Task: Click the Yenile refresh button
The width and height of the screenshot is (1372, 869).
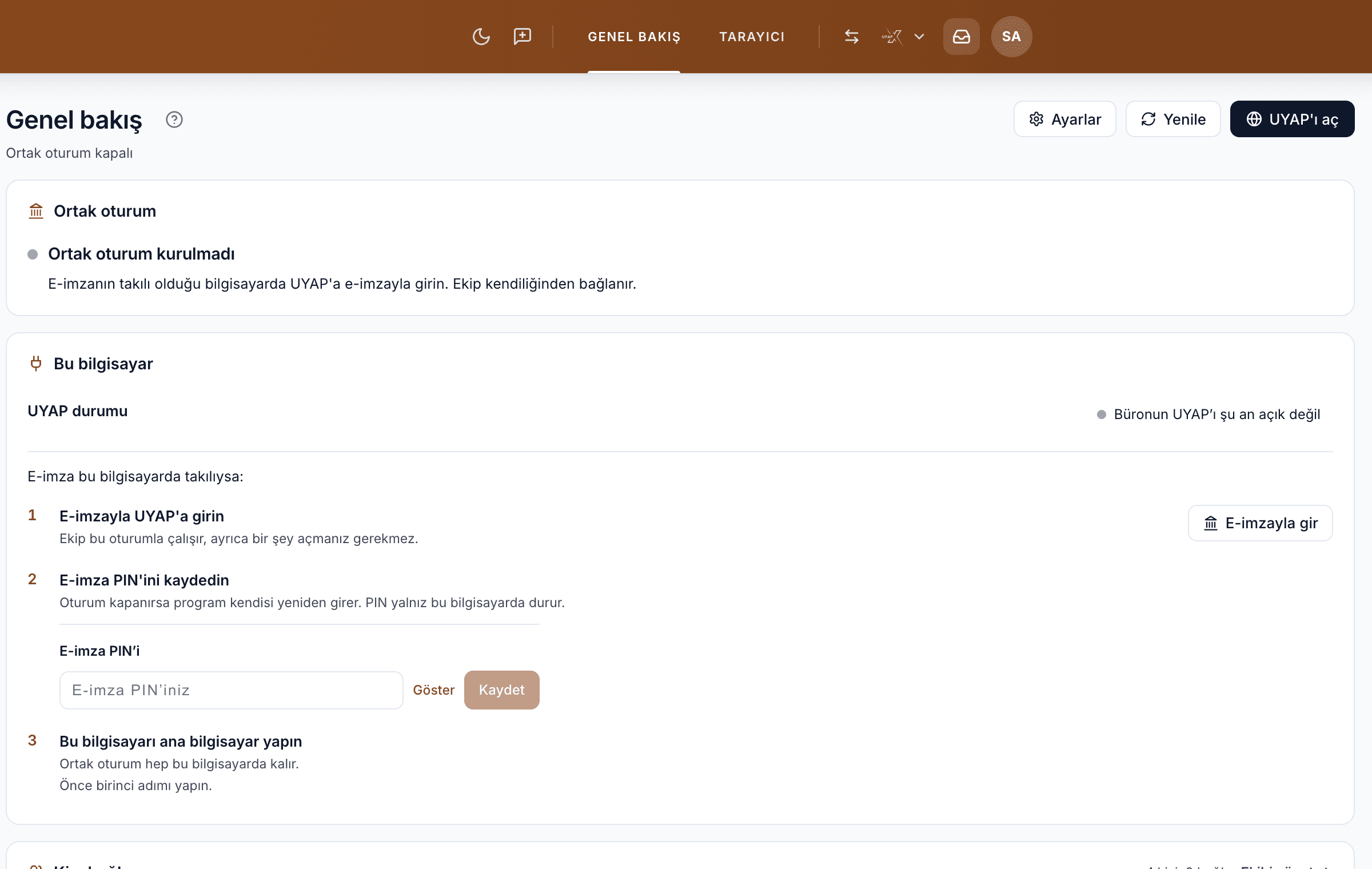Action: tap(1173, 119)
